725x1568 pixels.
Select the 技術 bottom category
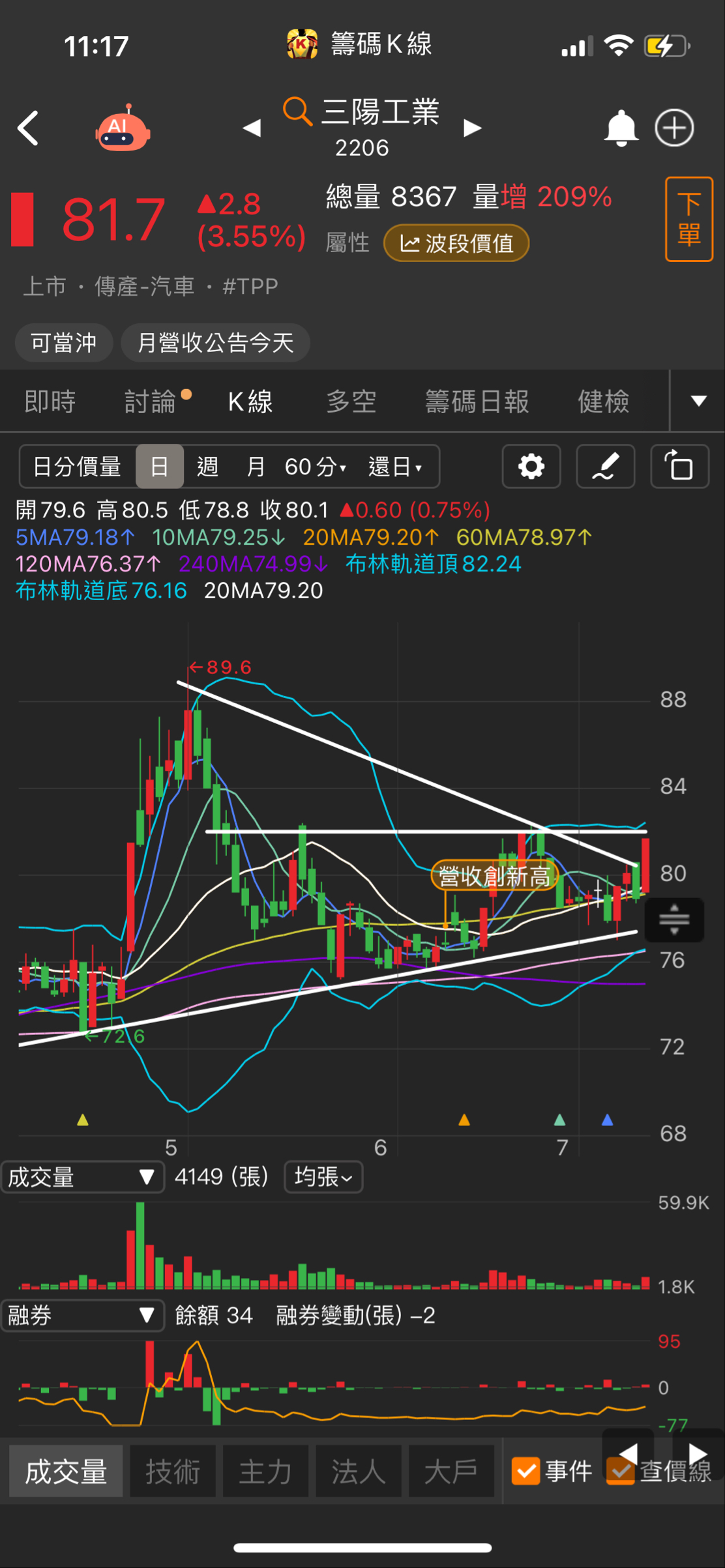173,1472
